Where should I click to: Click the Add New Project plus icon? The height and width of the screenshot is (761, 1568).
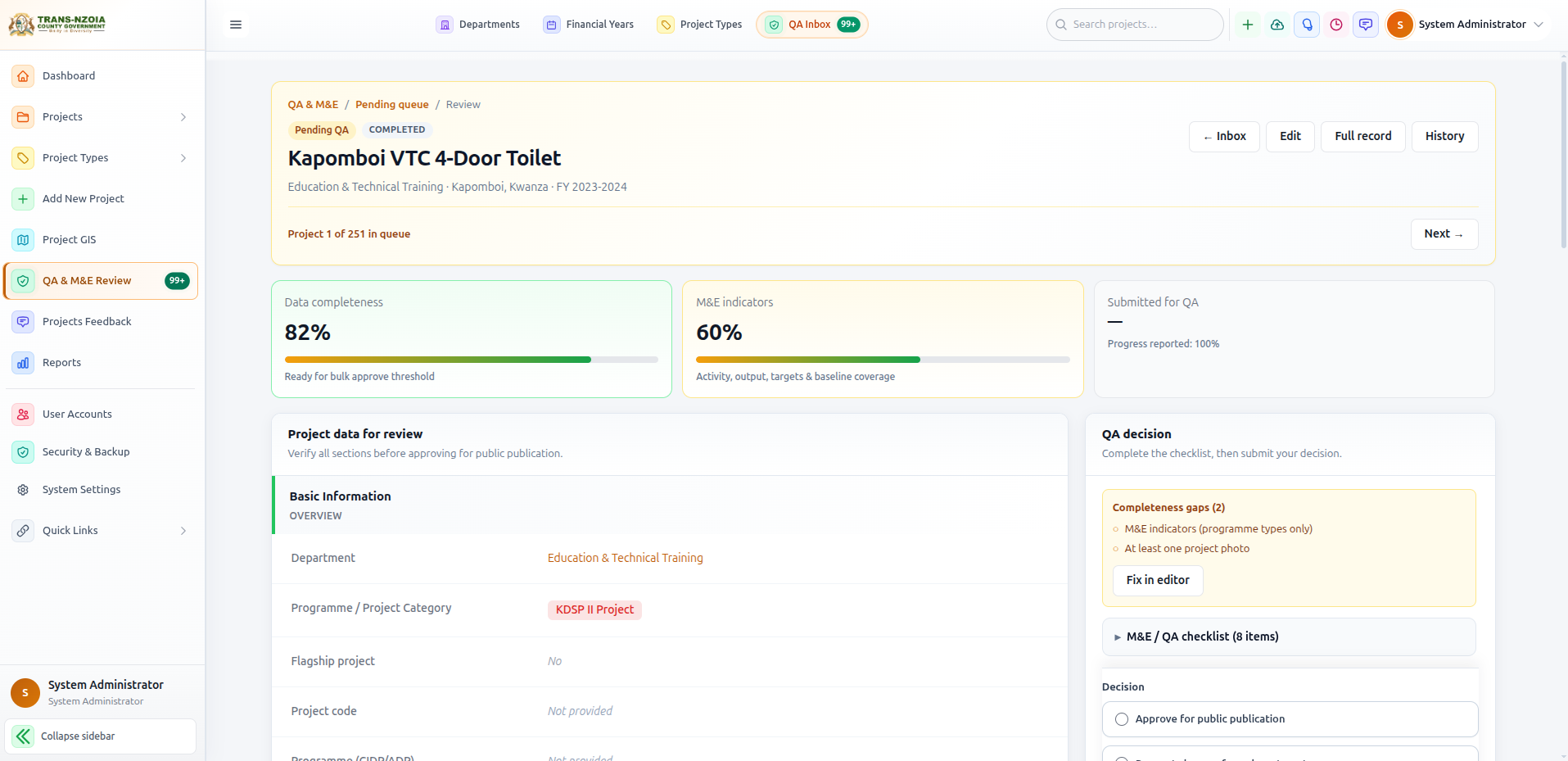[x=23, y=199]
